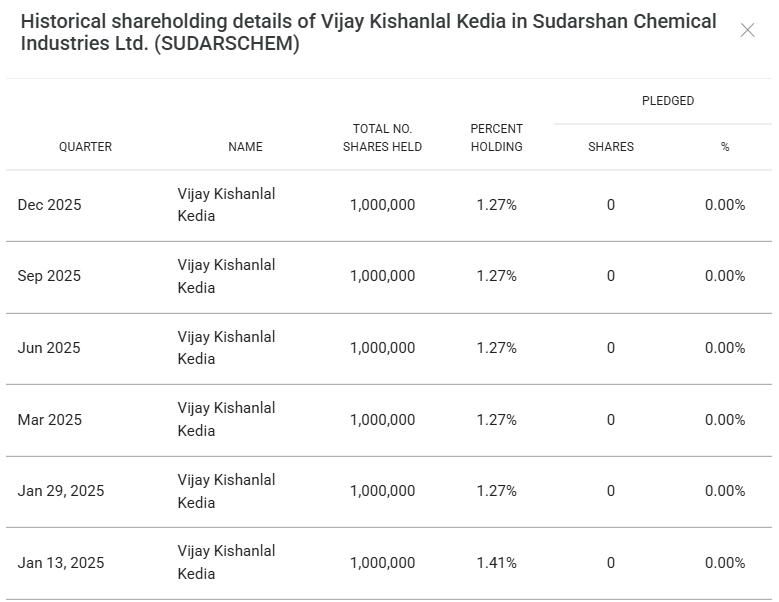Click the pledged SHARES column header
Image resolution: width=779 pixels, height=602 pixels.
coord(610,147)
